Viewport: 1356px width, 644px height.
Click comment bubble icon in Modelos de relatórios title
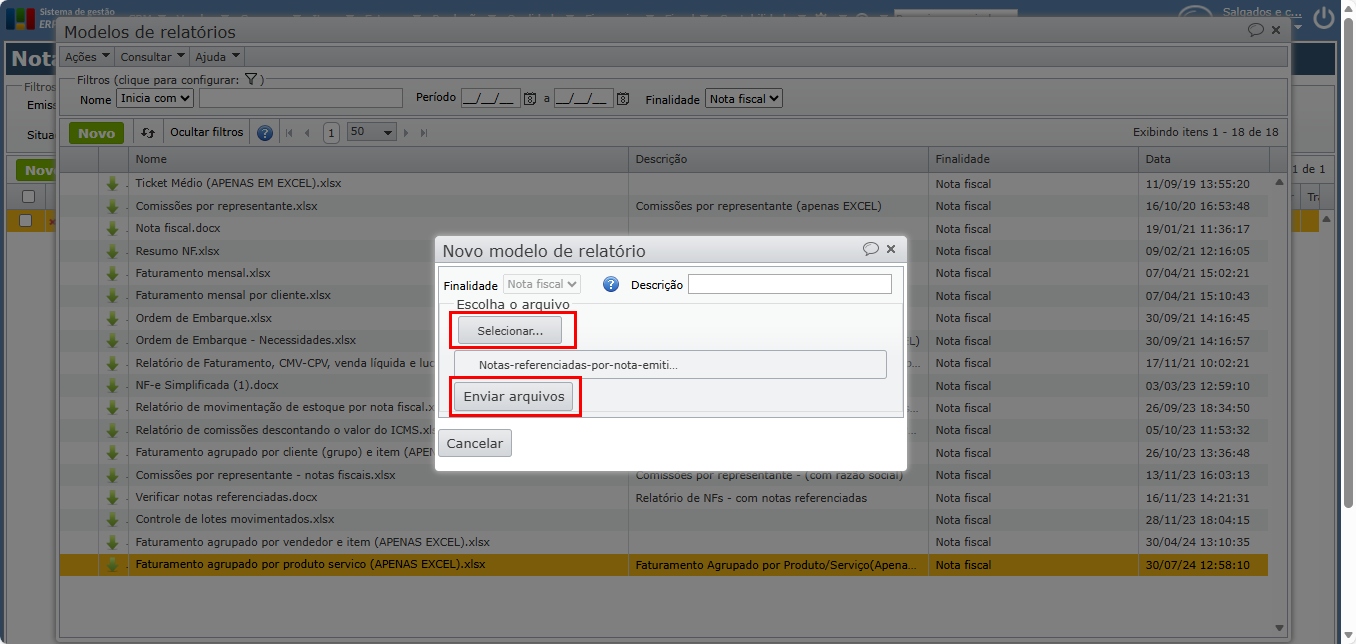[1256, 30]
